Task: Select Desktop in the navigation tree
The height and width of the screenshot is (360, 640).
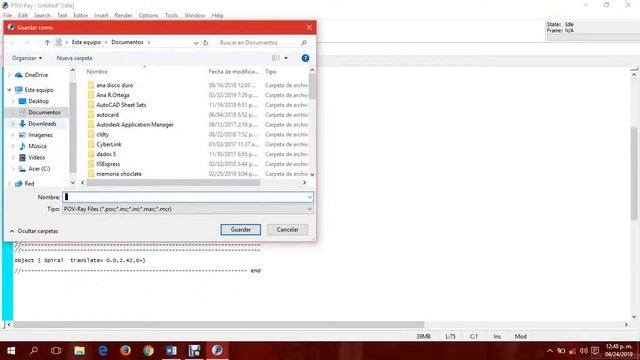Action: point(38,101)
